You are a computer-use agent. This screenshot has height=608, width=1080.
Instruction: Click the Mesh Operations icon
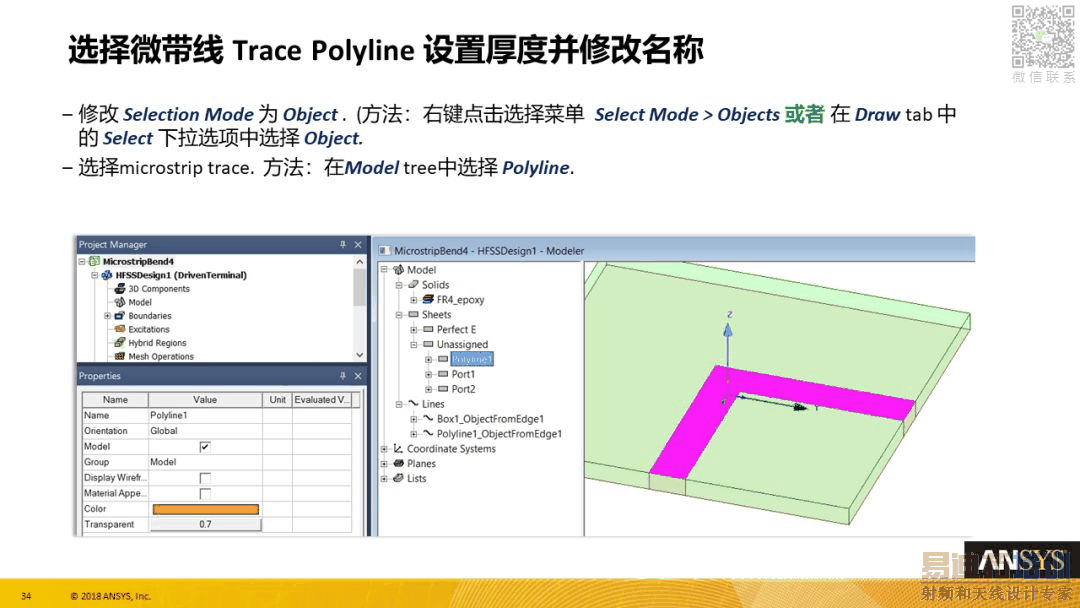[120, 356]
